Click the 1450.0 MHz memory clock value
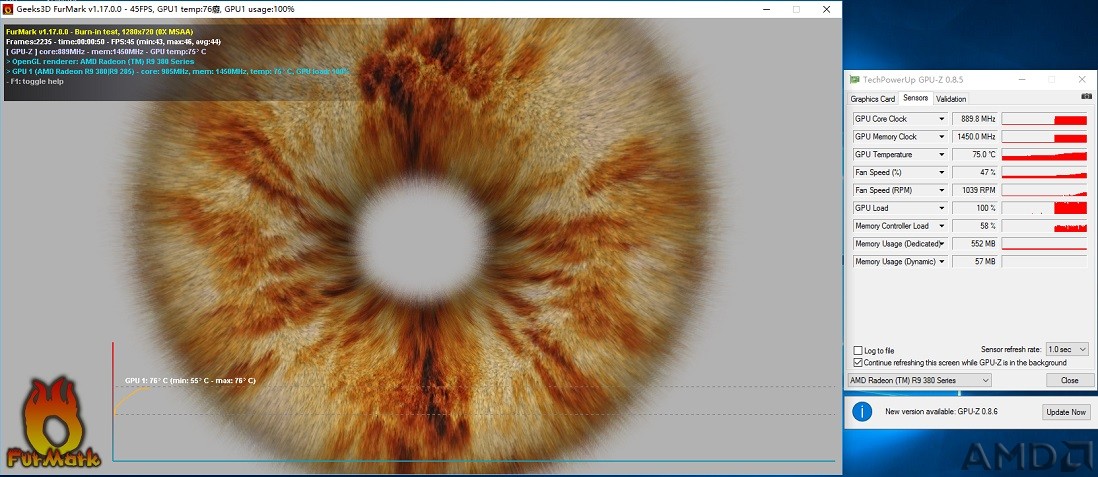1098x477 pixels. [975, 137]
